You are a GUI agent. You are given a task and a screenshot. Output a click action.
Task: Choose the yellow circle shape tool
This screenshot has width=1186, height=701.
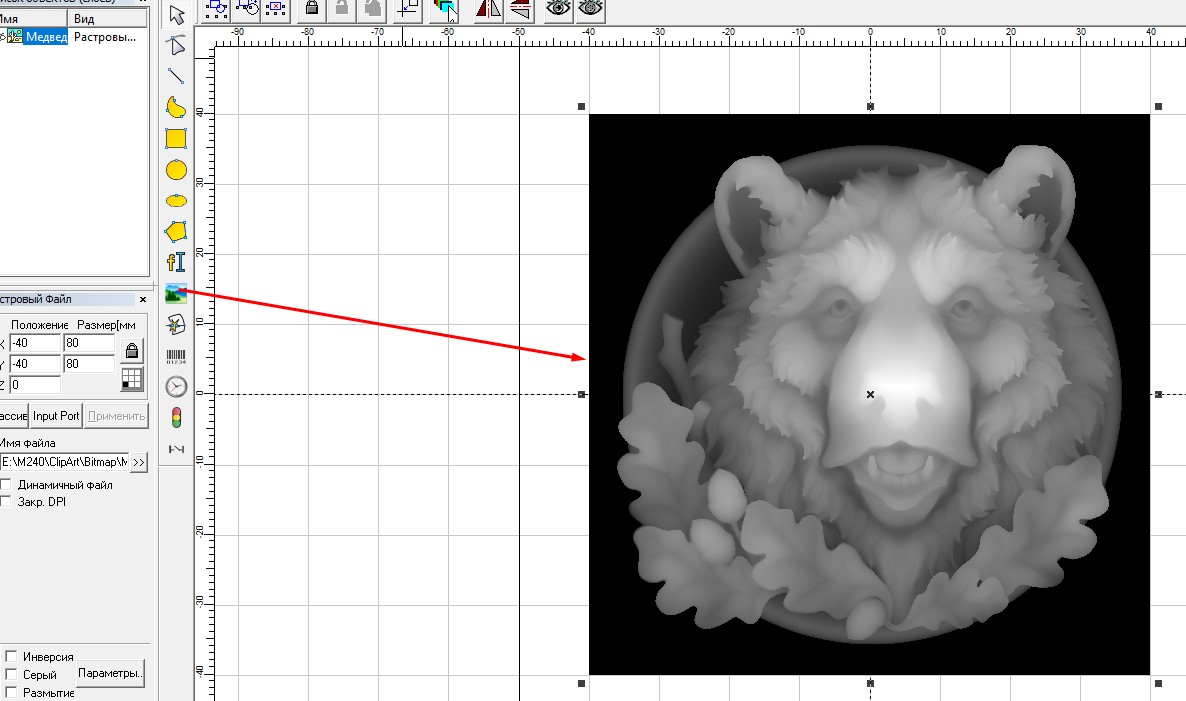176,169
